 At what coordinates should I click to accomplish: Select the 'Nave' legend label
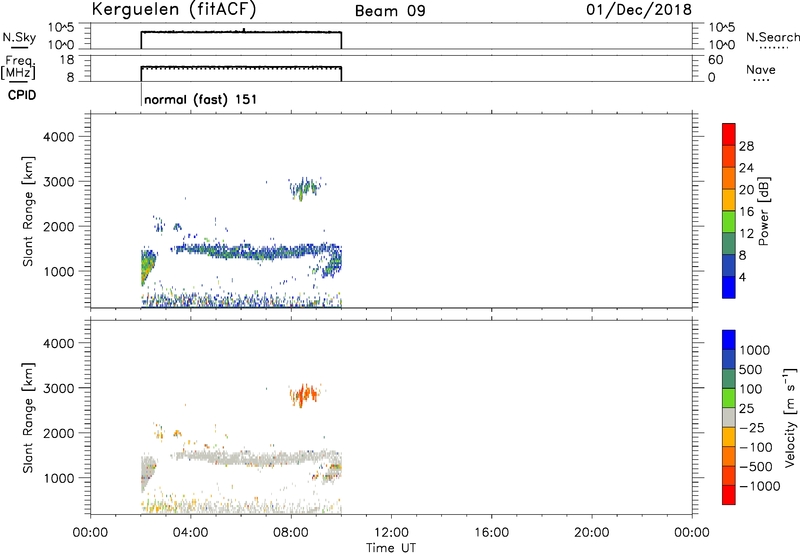760,70
